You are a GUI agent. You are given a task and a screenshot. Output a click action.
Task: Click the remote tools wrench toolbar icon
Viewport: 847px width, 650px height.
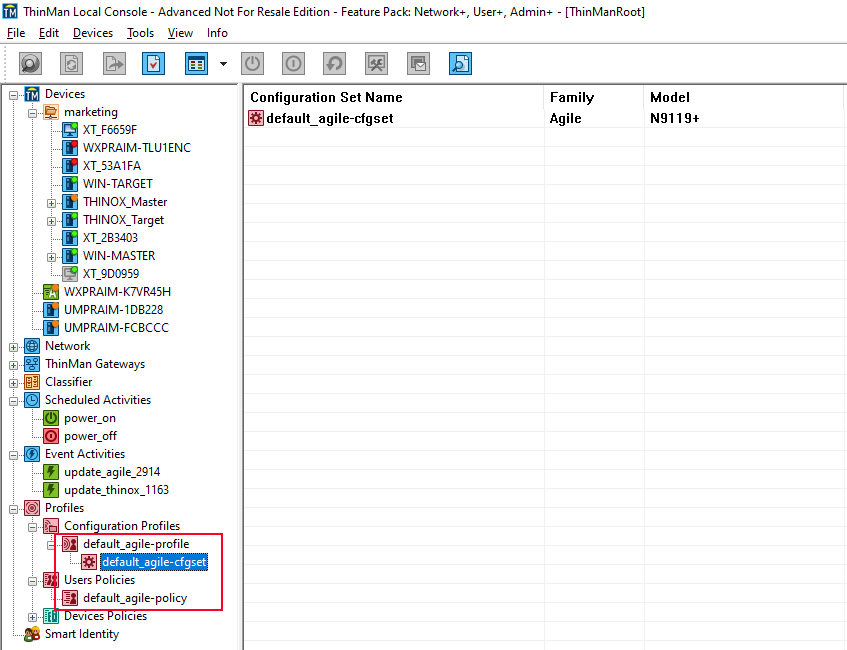377,64
